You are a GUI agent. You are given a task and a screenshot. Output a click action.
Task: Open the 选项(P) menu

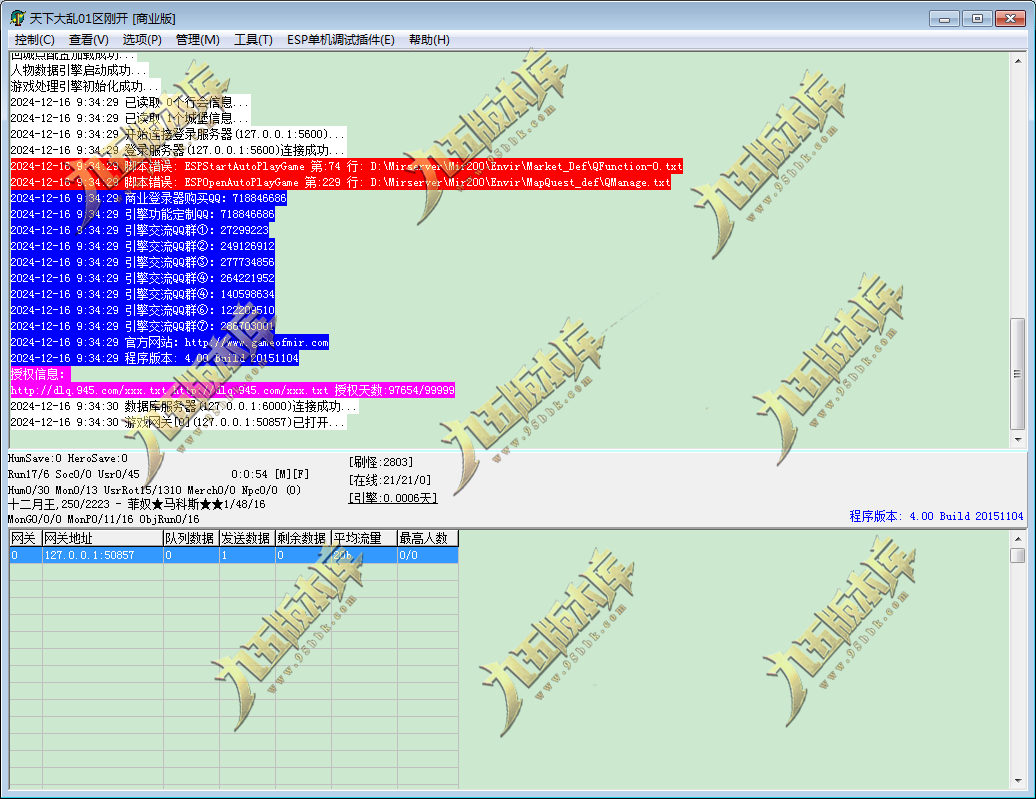click(x=142, y=40)
